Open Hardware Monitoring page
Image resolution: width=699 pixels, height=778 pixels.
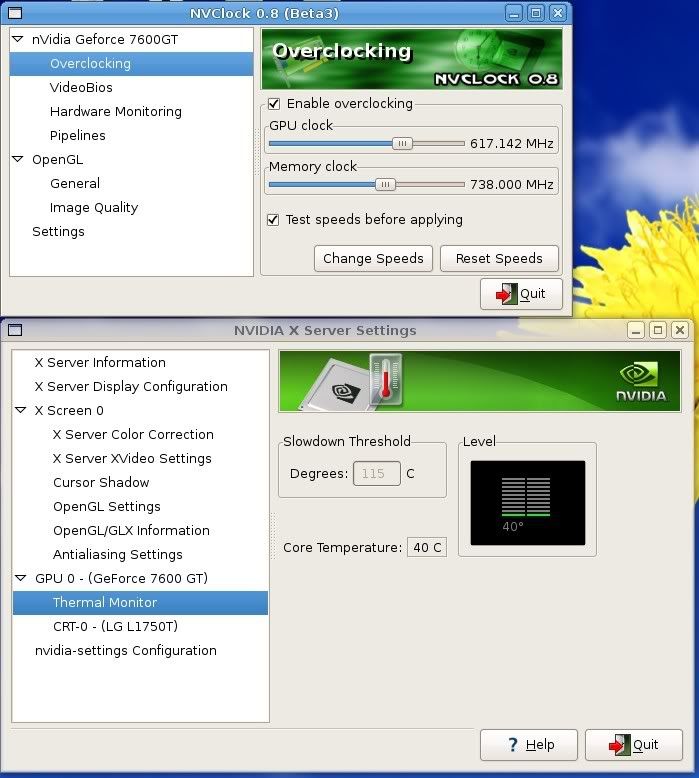tap(116, 112)
